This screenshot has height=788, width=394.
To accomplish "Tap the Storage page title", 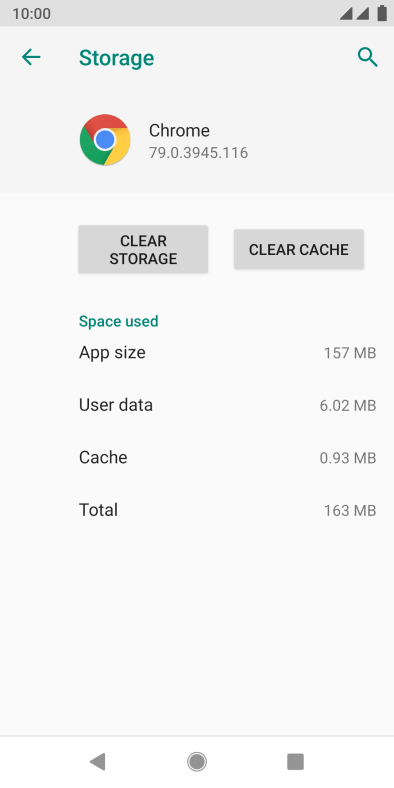I will [x=117, y=58].
